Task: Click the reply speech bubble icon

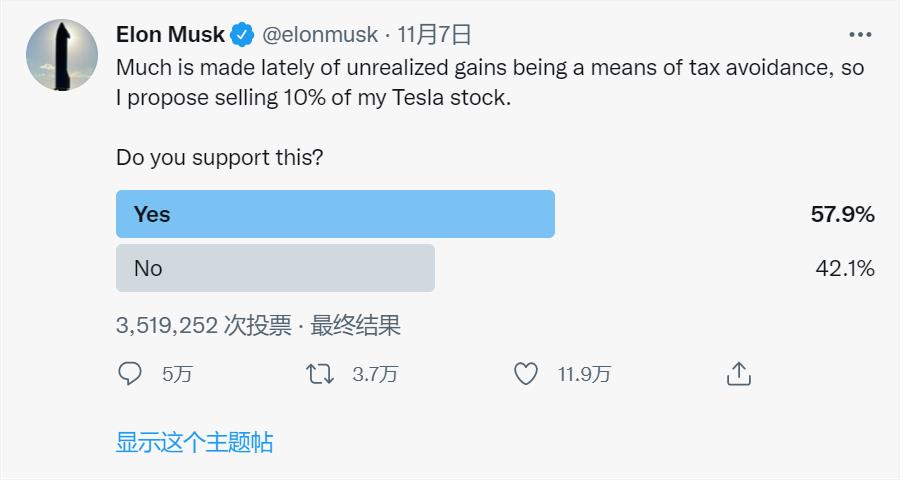Action: click(130, 374)
